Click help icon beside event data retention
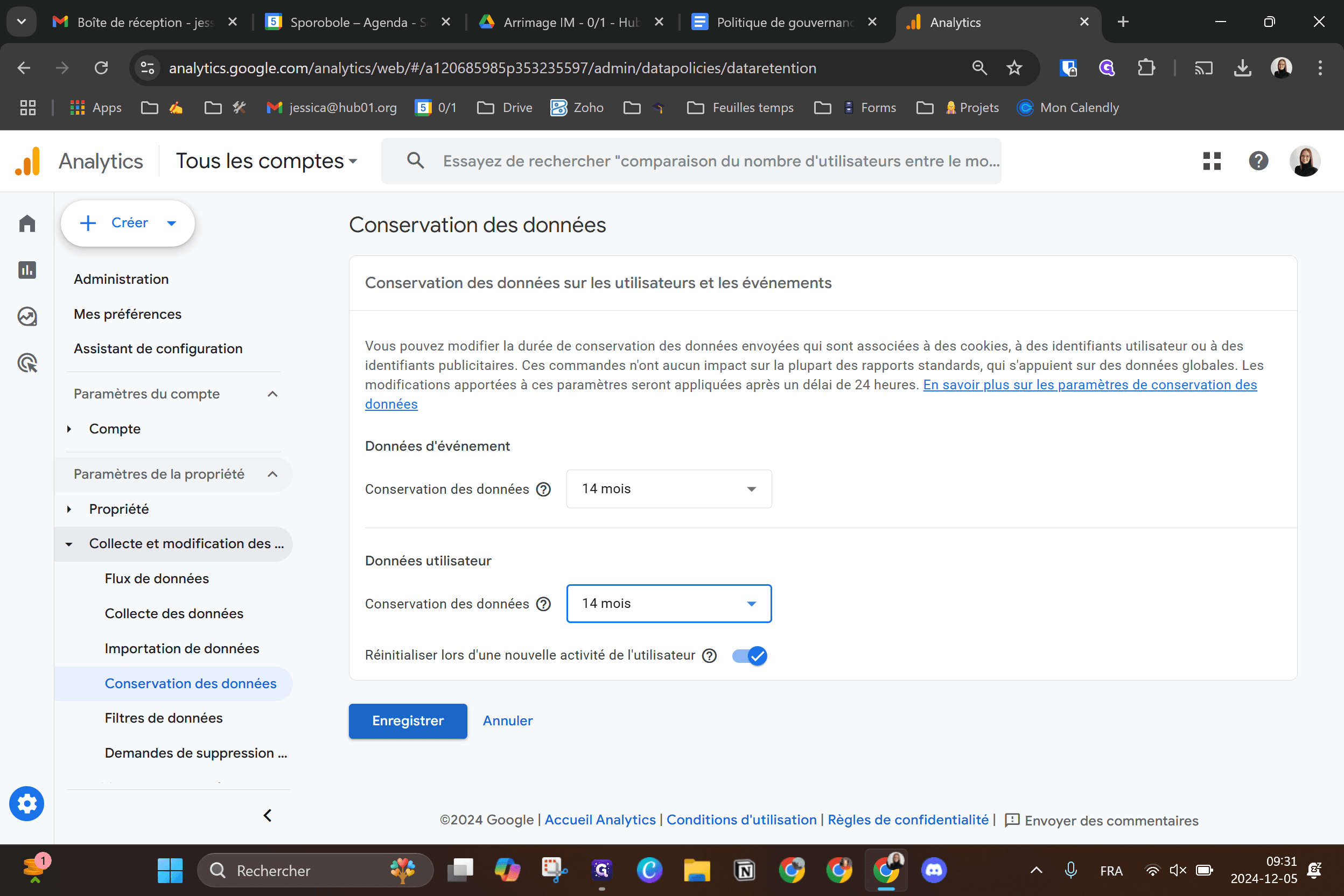Screen dimensions: 1344x896 coord(543,489)
